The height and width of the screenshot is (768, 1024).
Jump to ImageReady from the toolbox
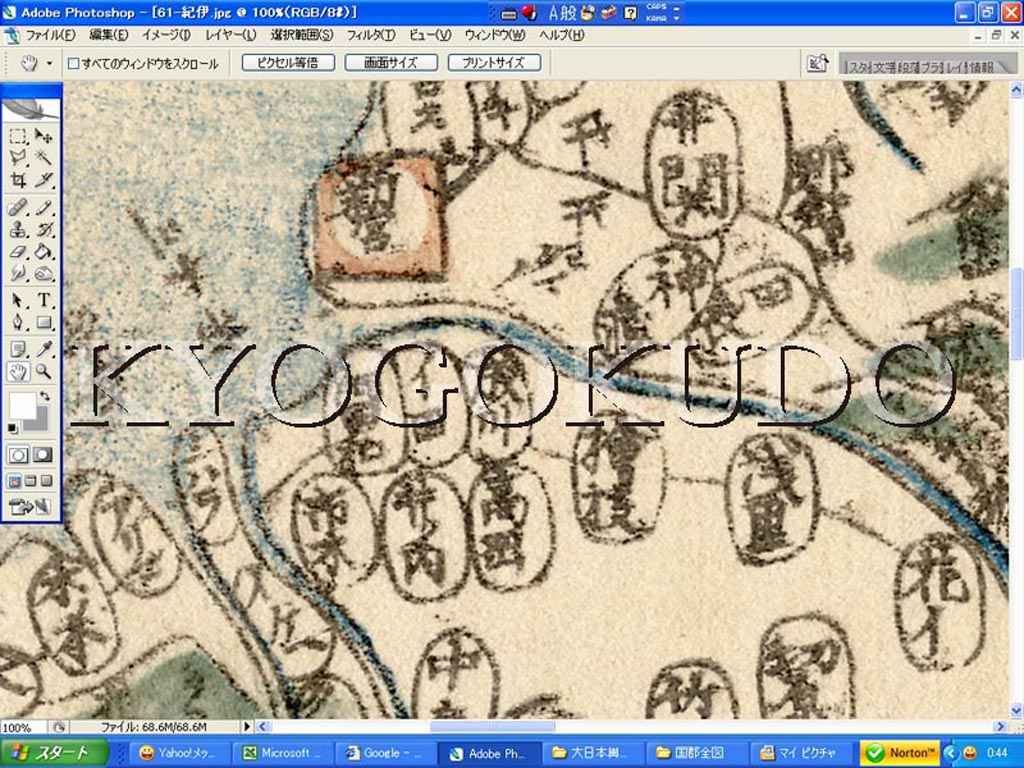(31, 506)
